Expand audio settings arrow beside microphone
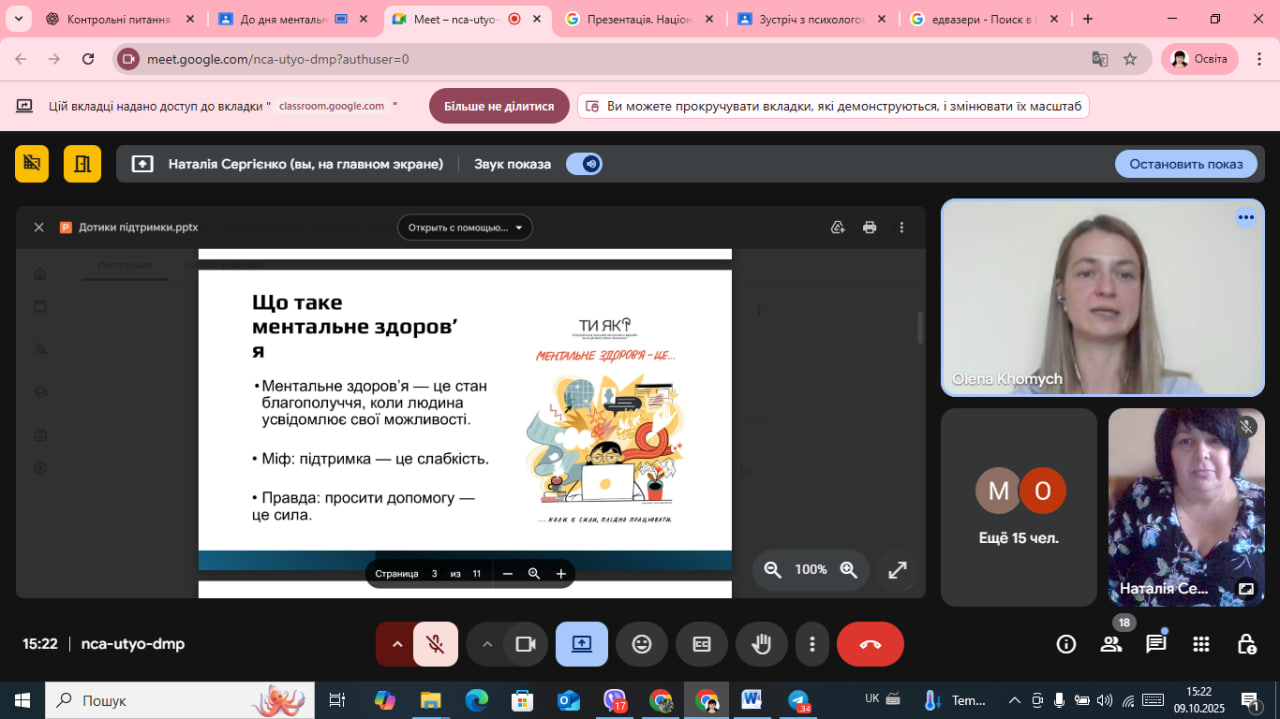 (x=397, y=644)
